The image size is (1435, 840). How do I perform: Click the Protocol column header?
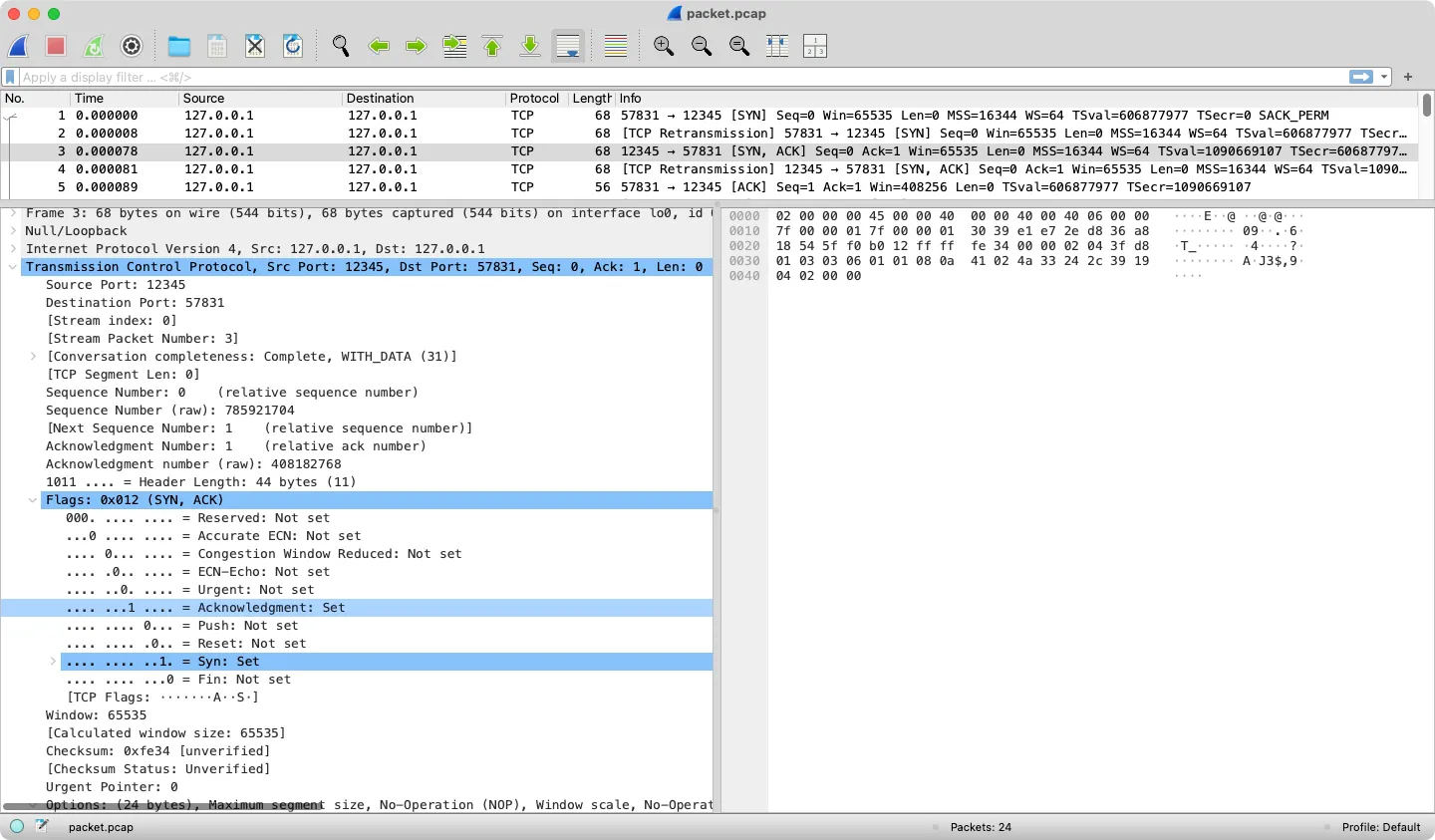534,99
